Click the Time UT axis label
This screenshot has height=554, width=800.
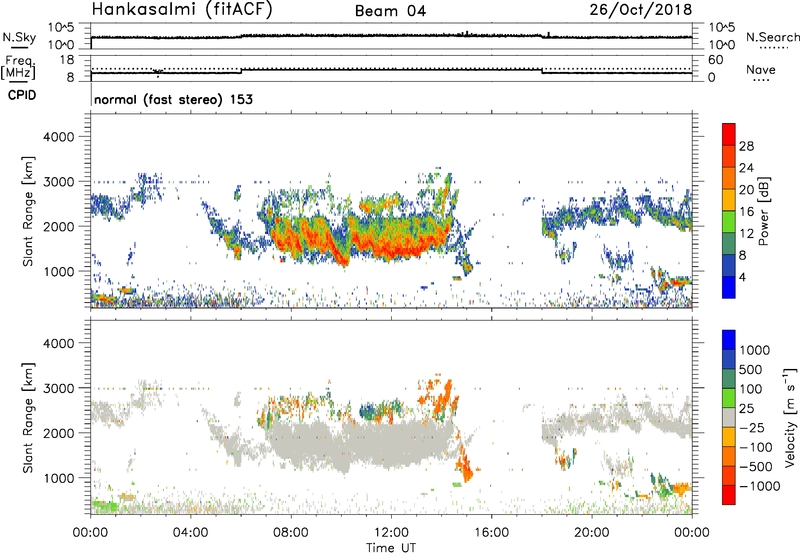[x=391, y=548]
